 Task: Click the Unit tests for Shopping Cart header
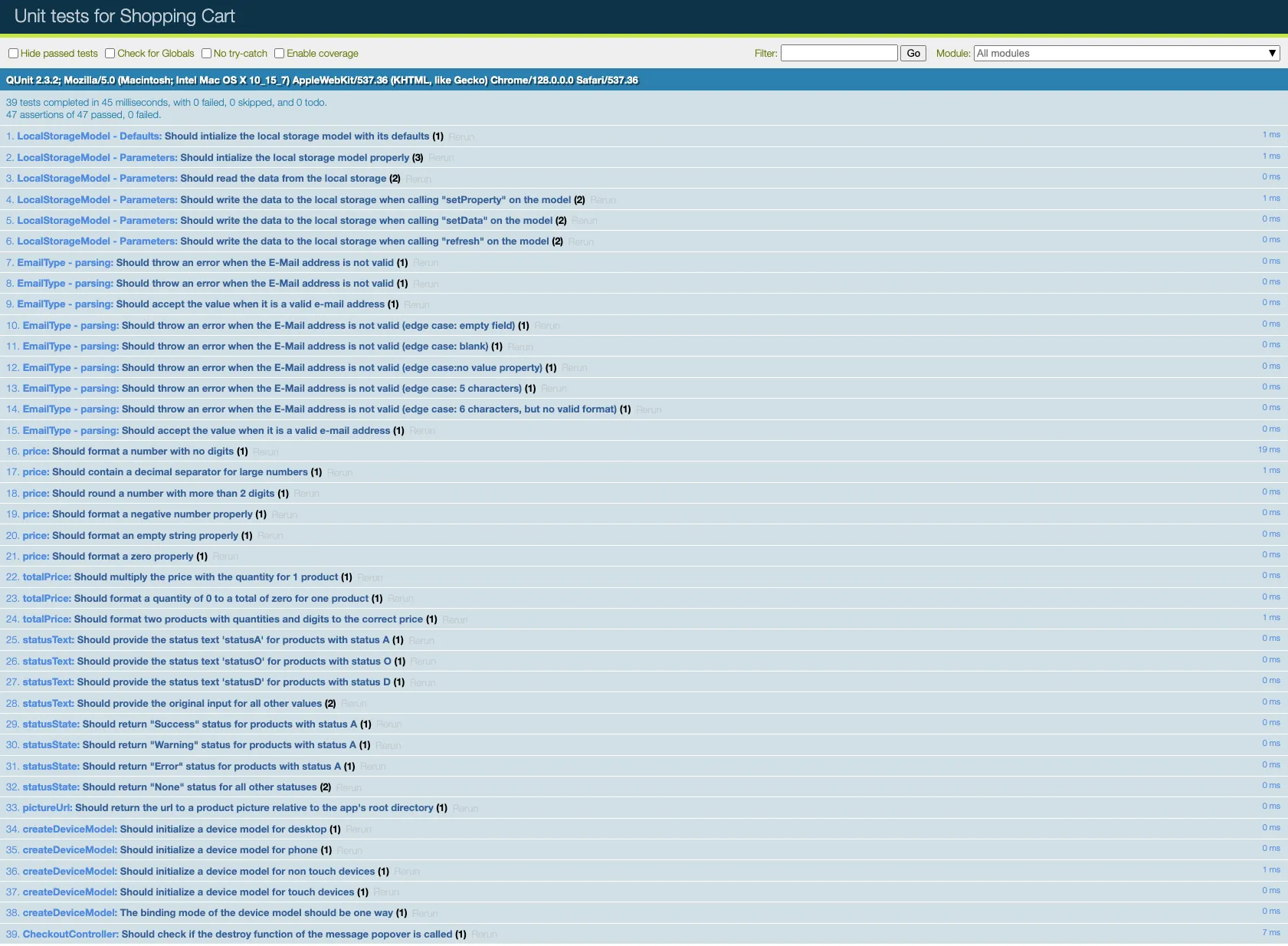coord(124,16)
